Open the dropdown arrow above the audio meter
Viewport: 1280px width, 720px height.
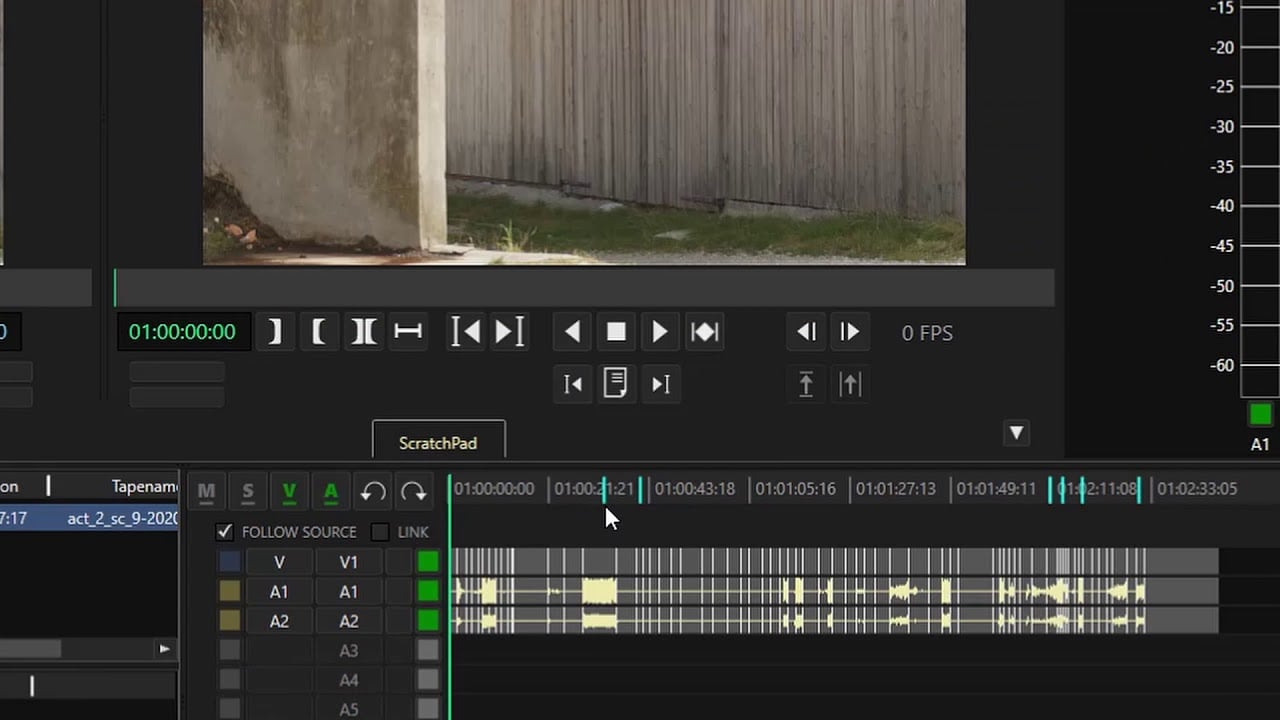point(1016,433)
